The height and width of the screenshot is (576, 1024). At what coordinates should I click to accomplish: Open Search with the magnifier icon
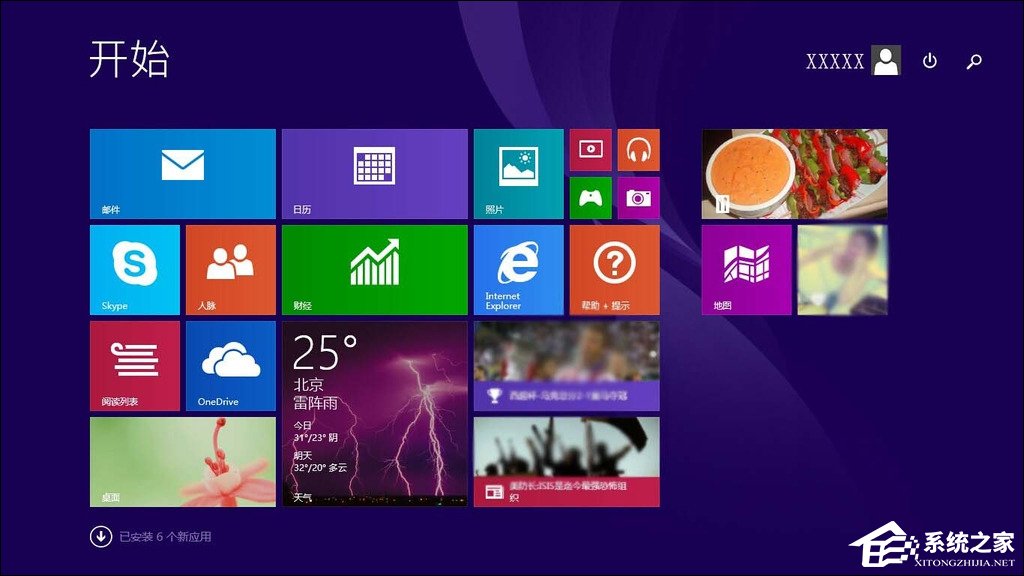973,61
